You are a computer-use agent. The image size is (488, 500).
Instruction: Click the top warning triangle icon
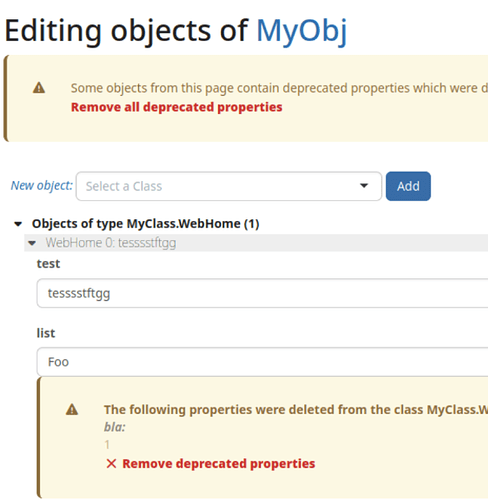pyautogui.click(x=39, y=88)
